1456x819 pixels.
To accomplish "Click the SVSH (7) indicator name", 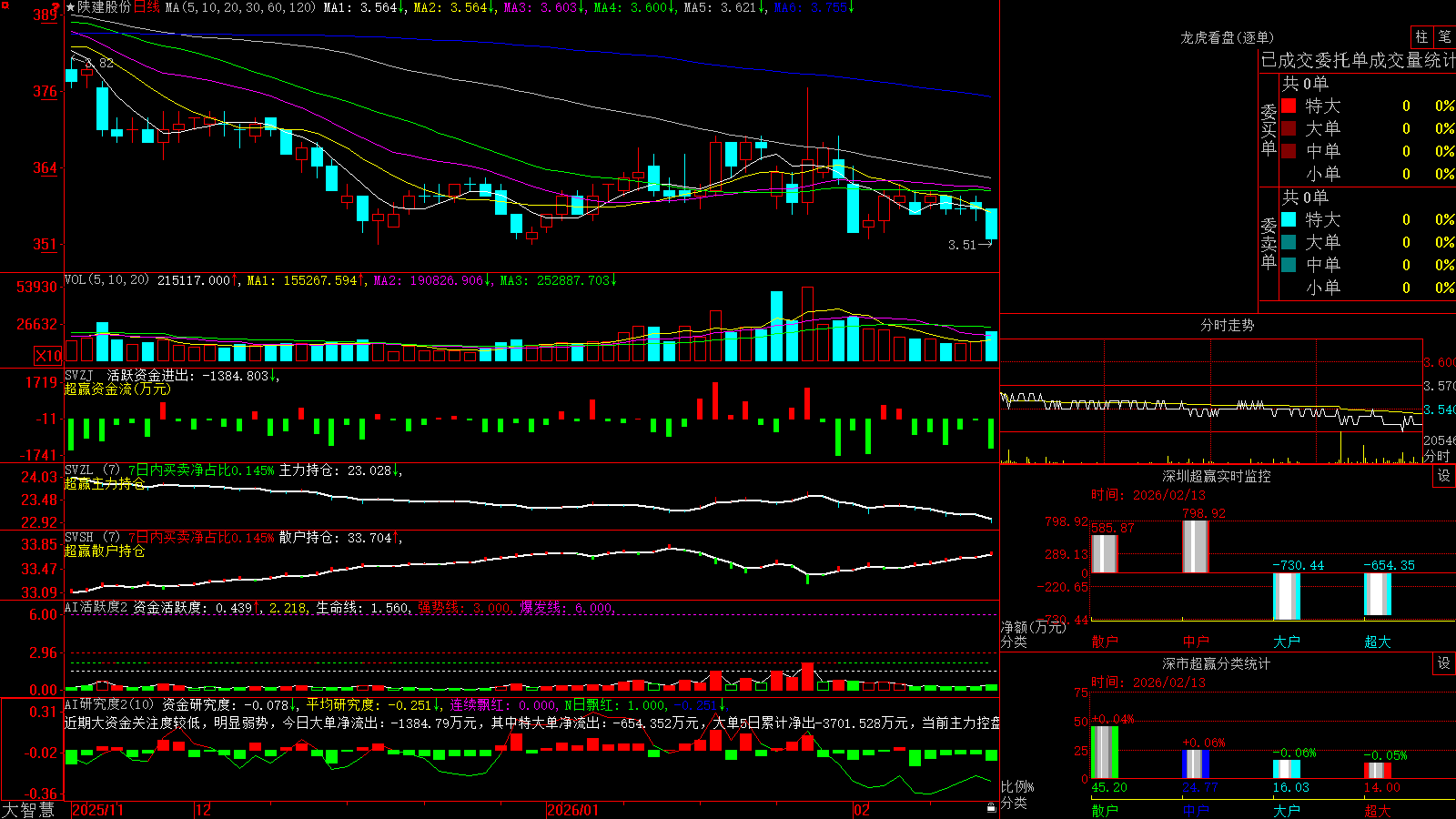I will (x=92, y=538).
